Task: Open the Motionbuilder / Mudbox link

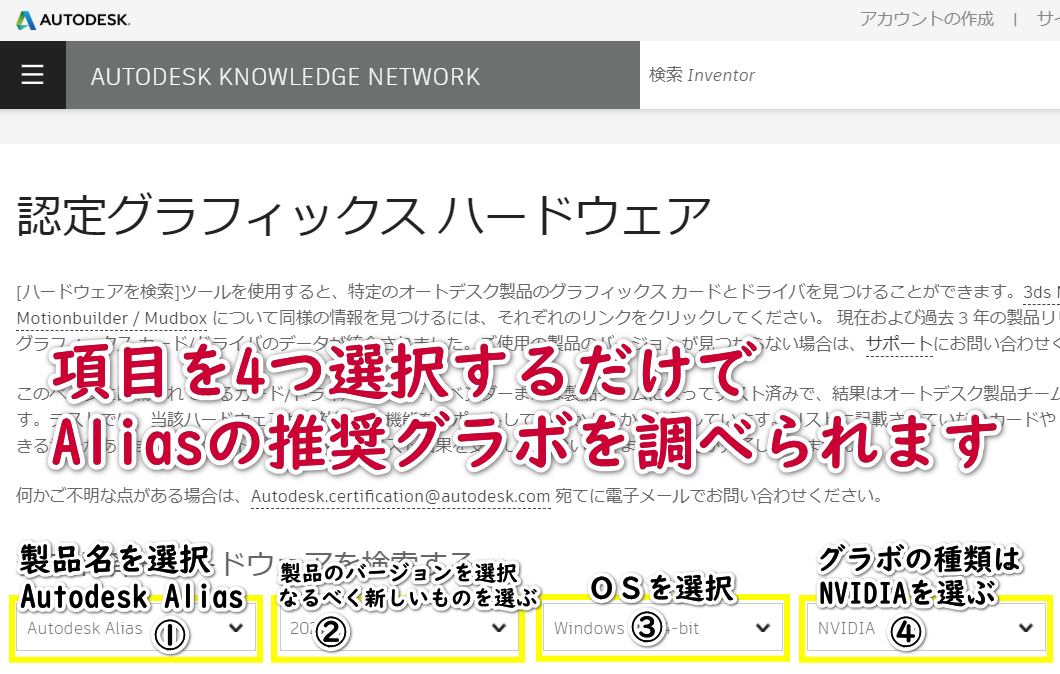Action: [x=112, y=318]
